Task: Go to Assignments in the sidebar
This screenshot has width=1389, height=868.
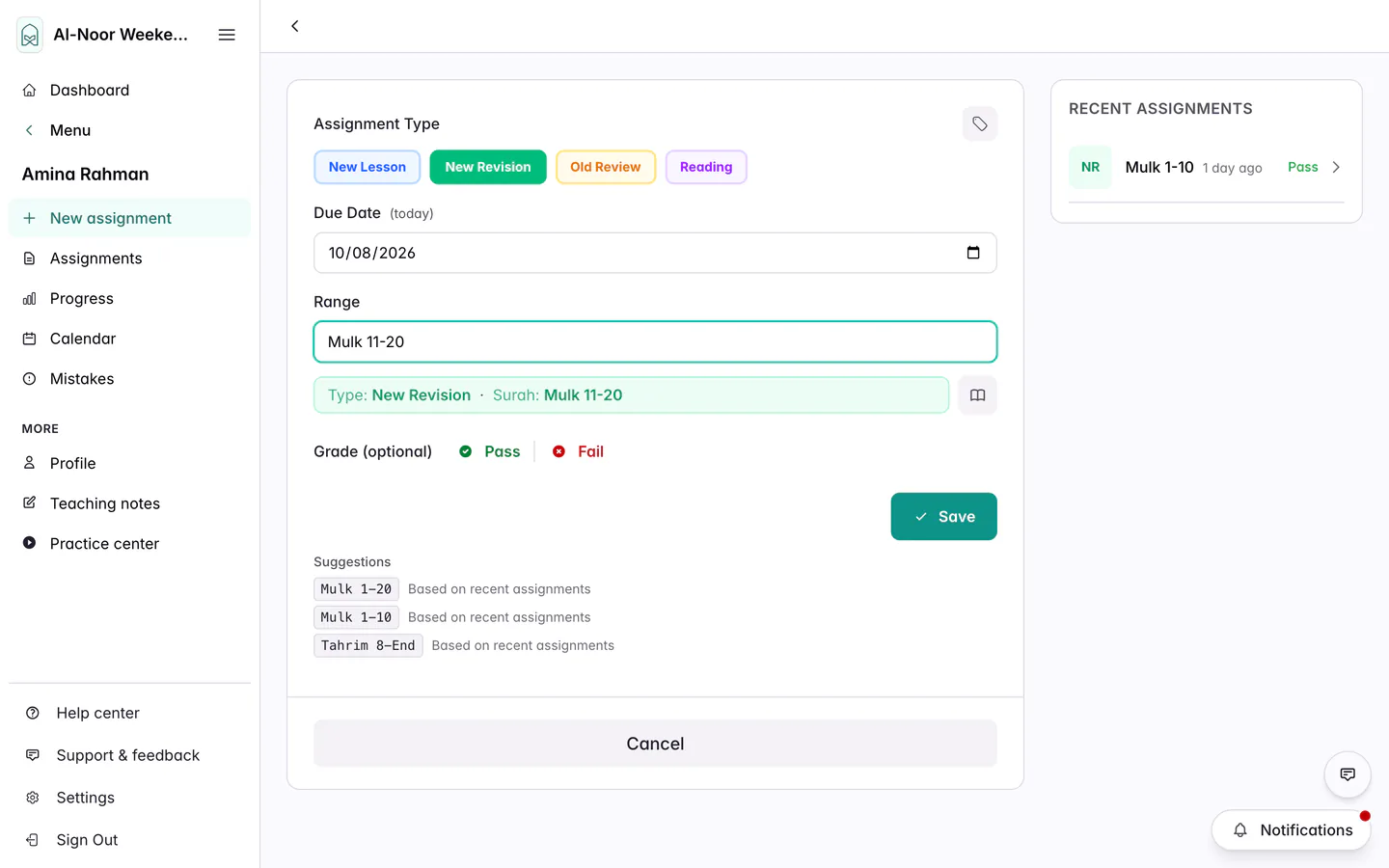Action: (x=129, y=258)
